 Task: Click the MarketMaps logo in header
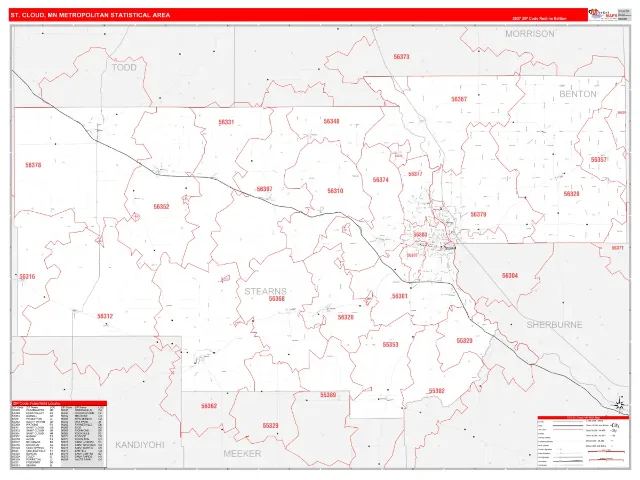point(603,15)
